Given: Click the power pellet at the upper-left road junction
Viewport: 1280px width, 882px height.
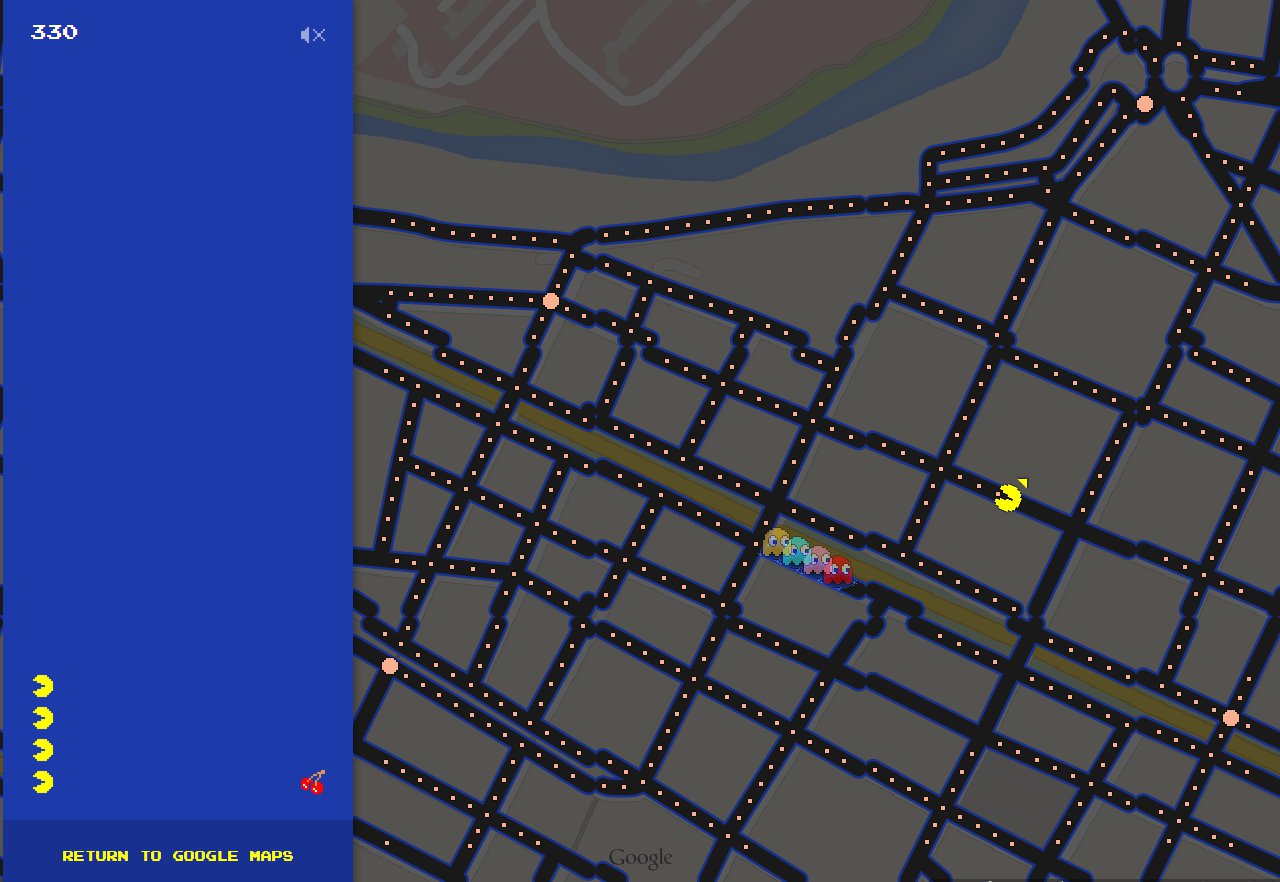Looking at the screenshot, I should [551, 301].
